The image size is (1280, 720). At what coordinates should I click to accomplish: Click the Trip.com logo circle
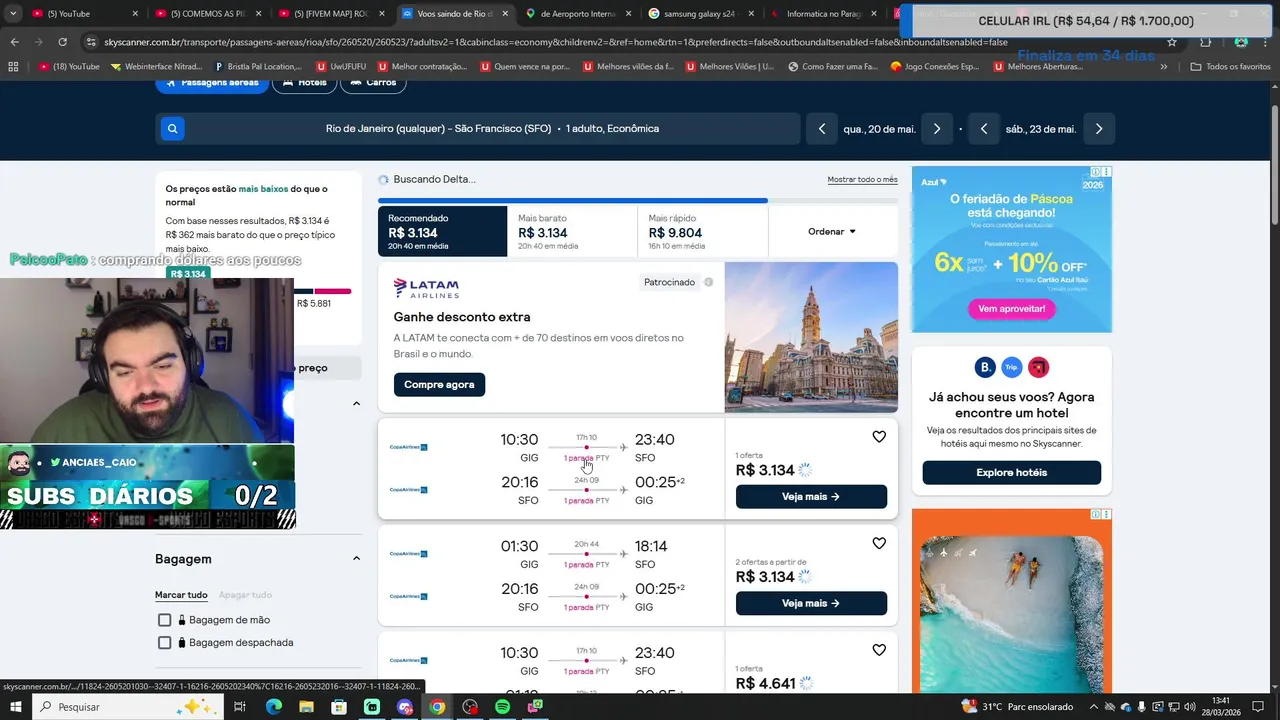coord(1012,367)
